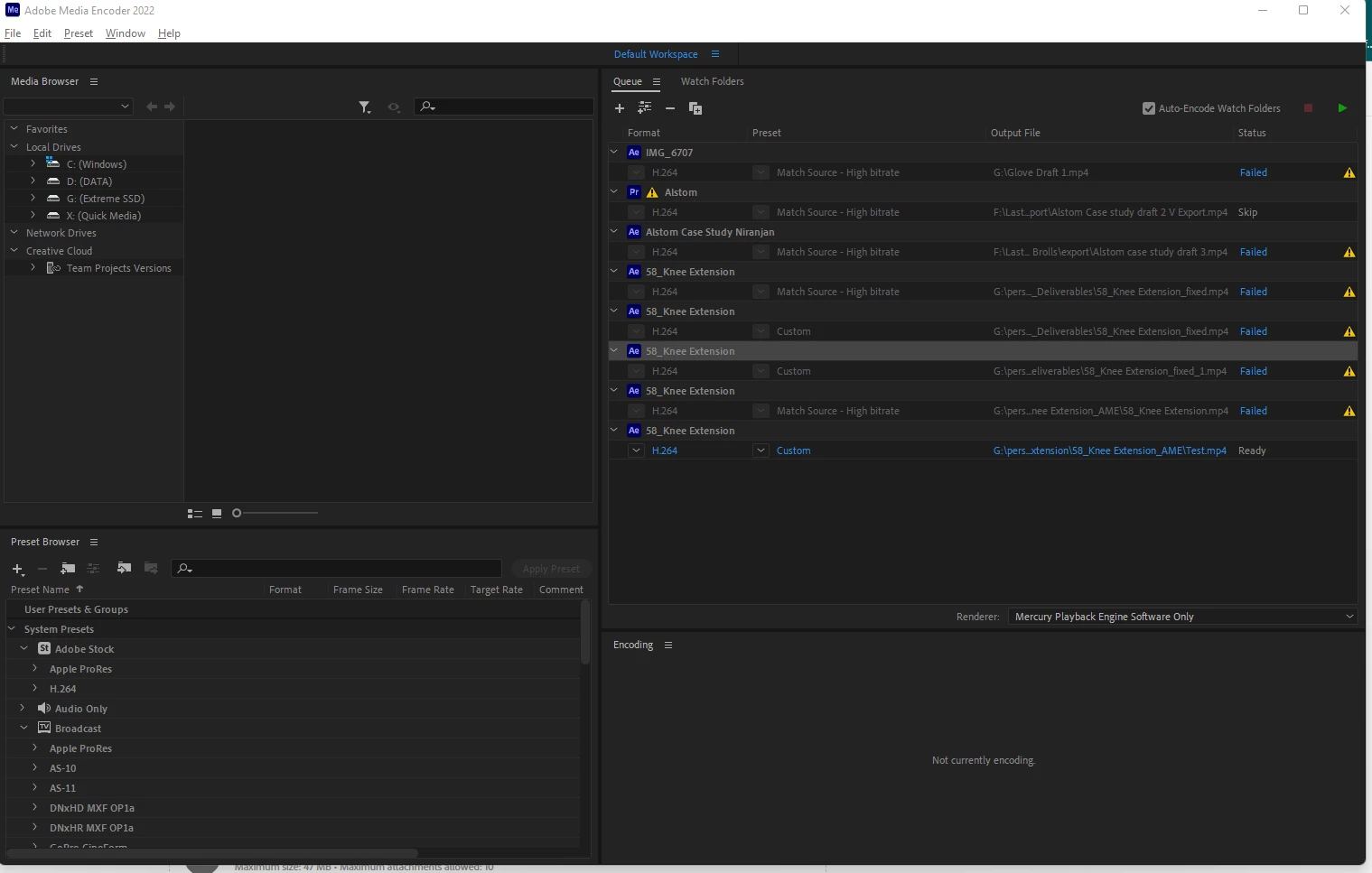Screen dimensions: 1372x873
Task: Click Default Workspace label
Action: click(x=656, y=54)
